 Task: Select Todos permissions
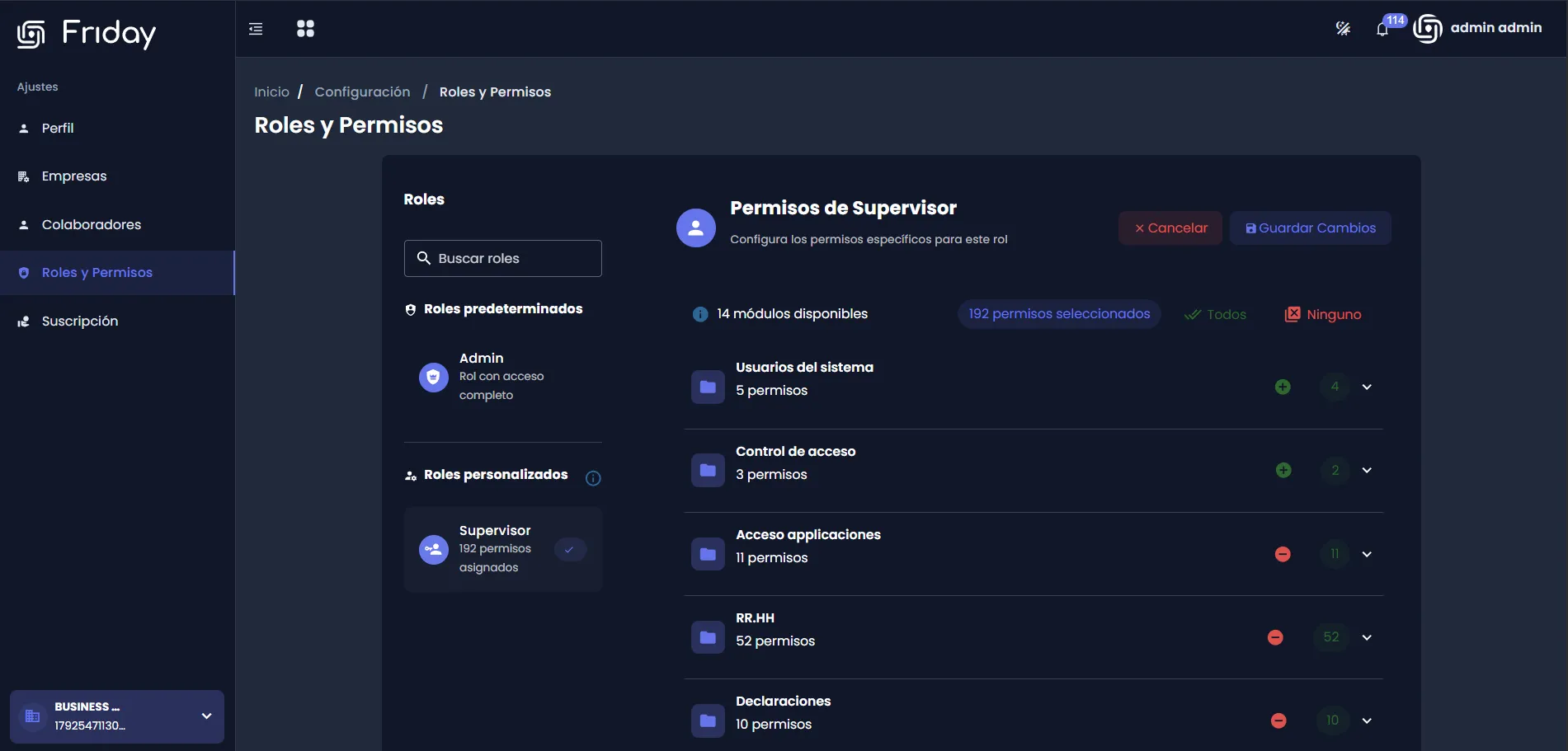[x=1215, y=315]
